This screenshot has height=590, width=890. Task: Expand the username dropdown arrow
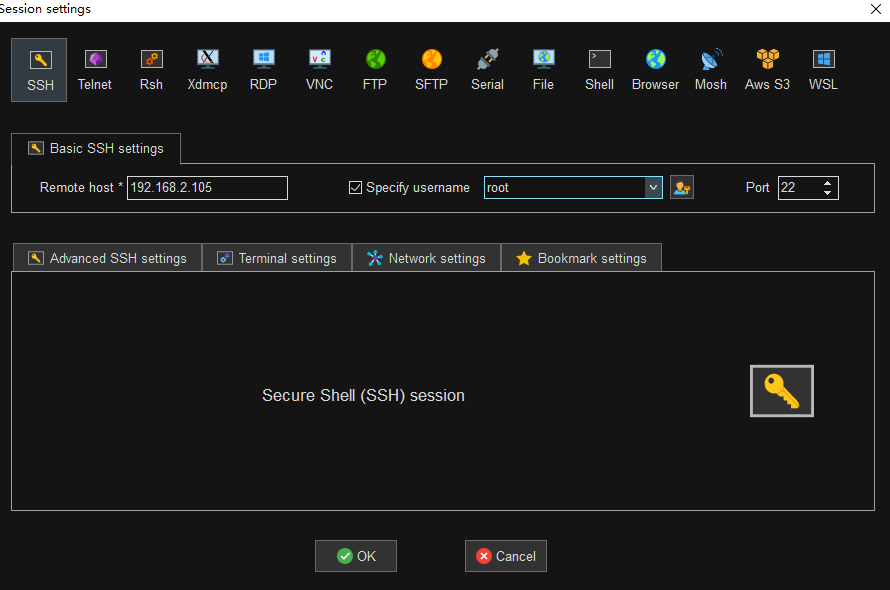653,187
